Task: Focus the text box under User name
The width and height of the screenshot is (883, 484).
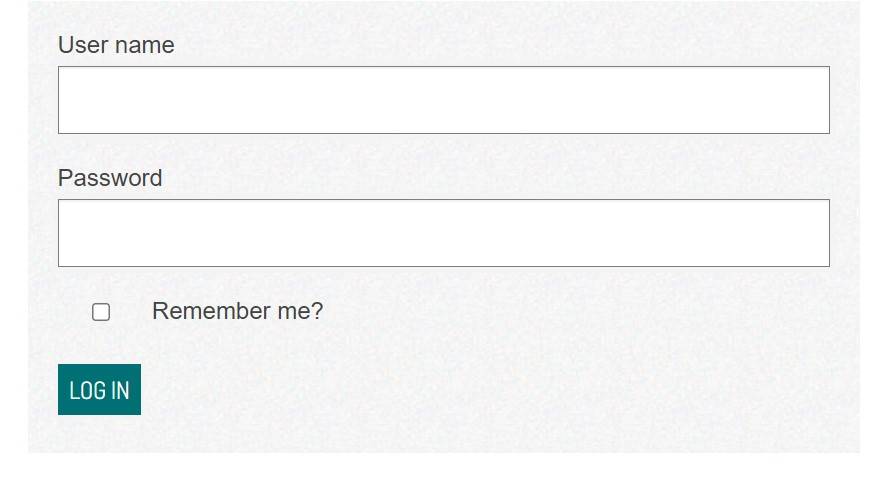Action: tap(443, 100)
